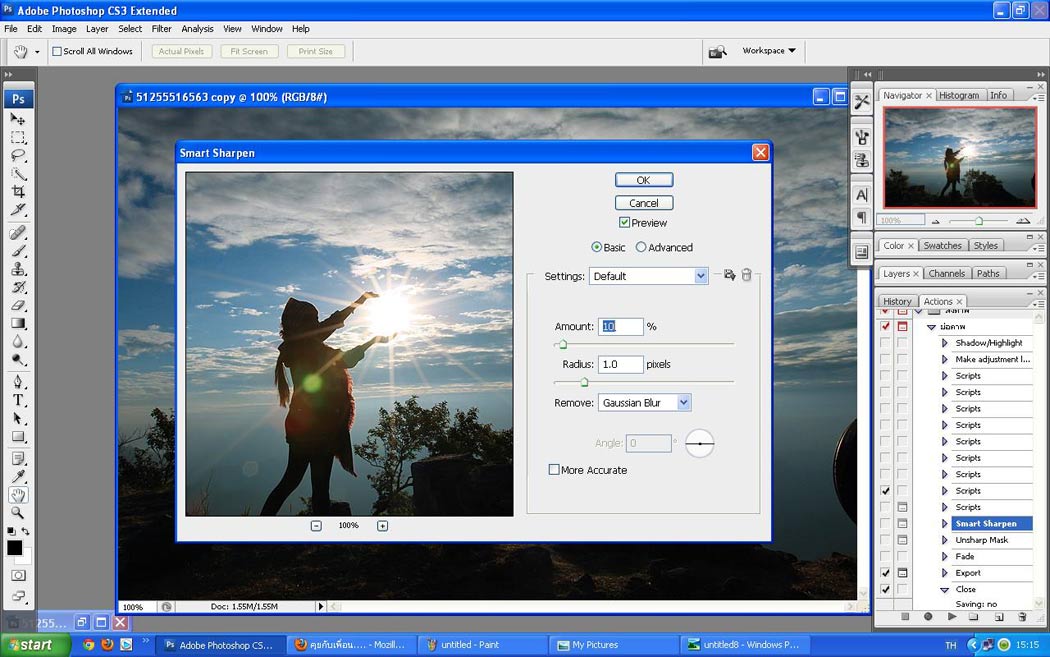The height and width of the screenshot is (657, 1050).
Task: Switch to the Histogram tab
Action: [959, 96]
